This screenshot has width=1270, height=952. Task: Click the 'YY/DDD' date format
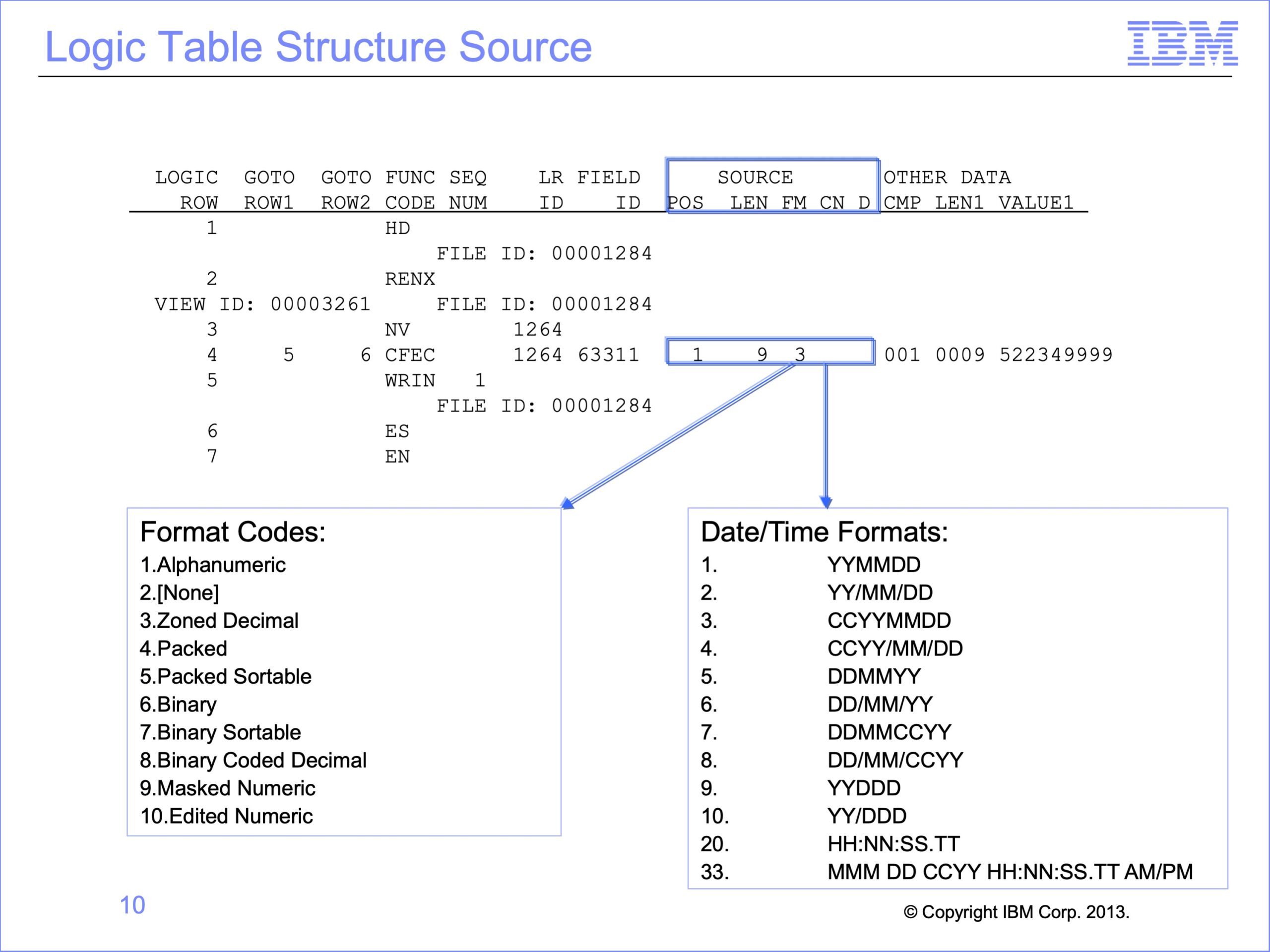tap(867, 816)
